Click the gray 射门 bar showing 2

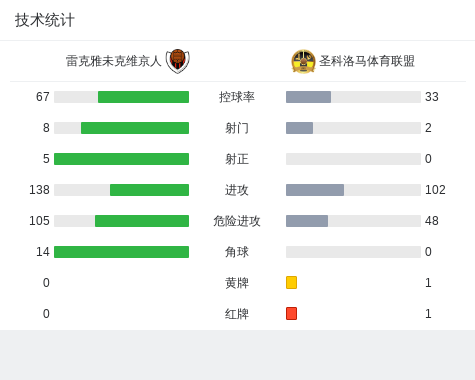coord(299,128)
